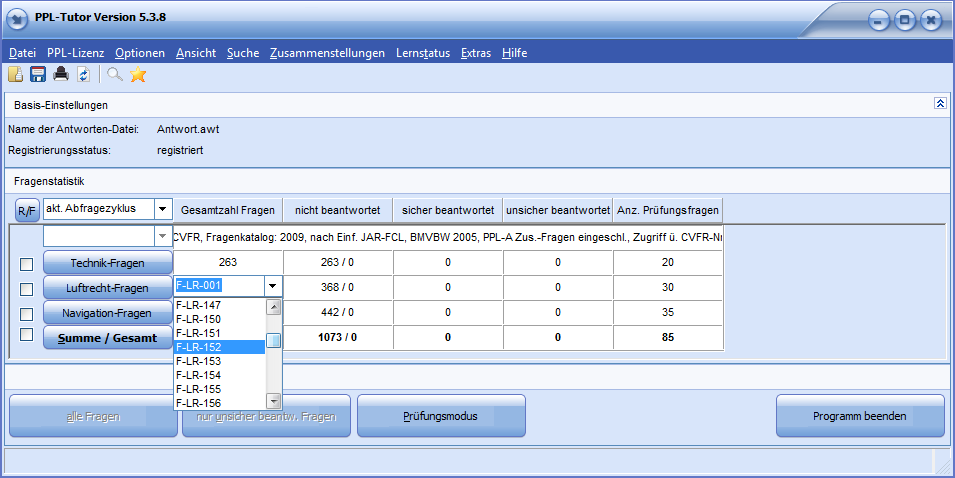Viewport: 955px width, 478px height.
Task: Collapse the Basis-Einstellungen panel chevrons
Action: pyautogui.click(x=940, y=104)
